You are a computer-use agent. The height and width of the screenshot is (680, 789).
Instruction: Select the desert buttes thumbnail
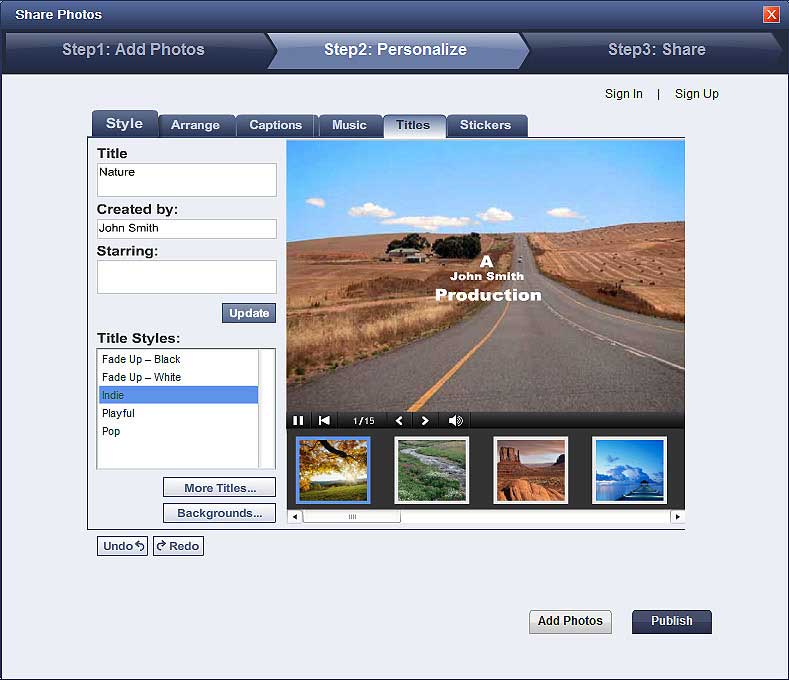[530, 470]
